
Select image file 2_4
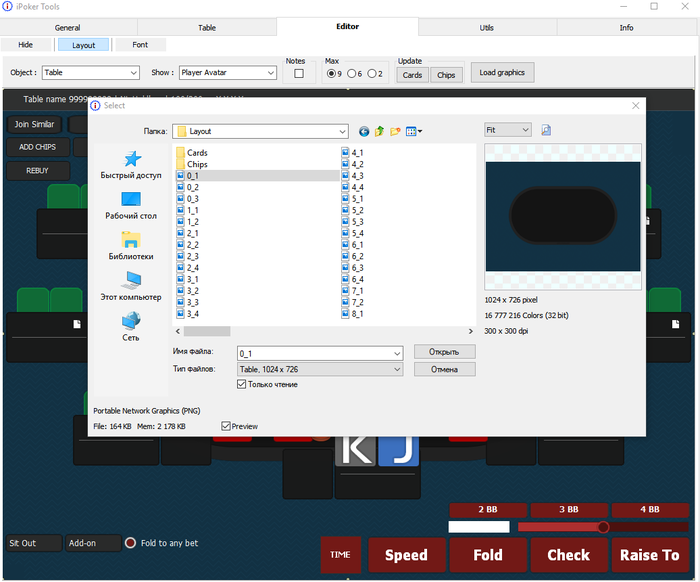pos(188,268)
